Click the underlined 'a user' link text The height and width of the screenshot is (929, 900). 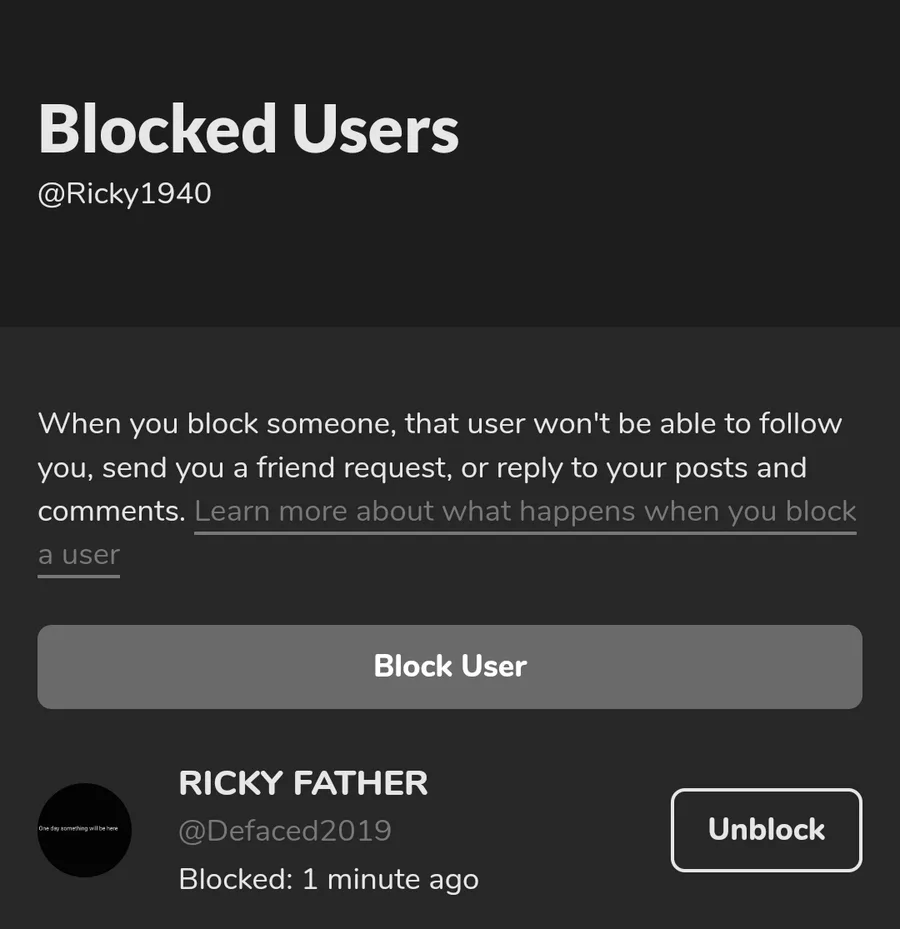[x=79, y=555]
